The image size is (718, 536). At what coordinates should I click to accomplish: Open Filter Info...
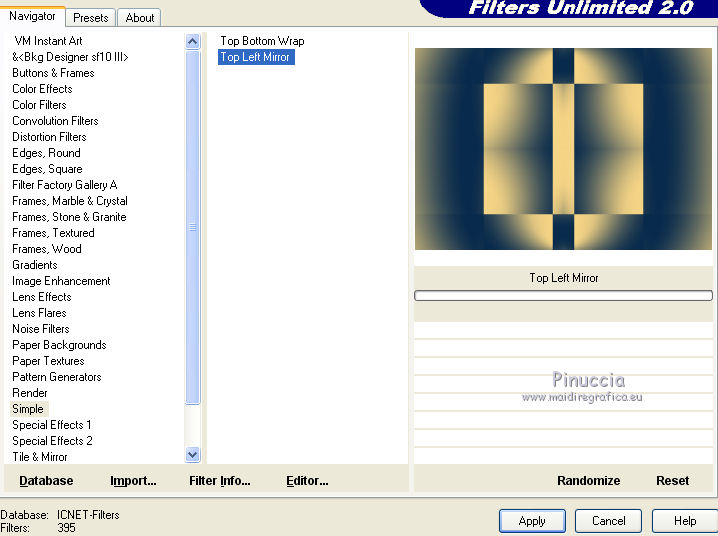pyautogui.click(x=220, y=481)
